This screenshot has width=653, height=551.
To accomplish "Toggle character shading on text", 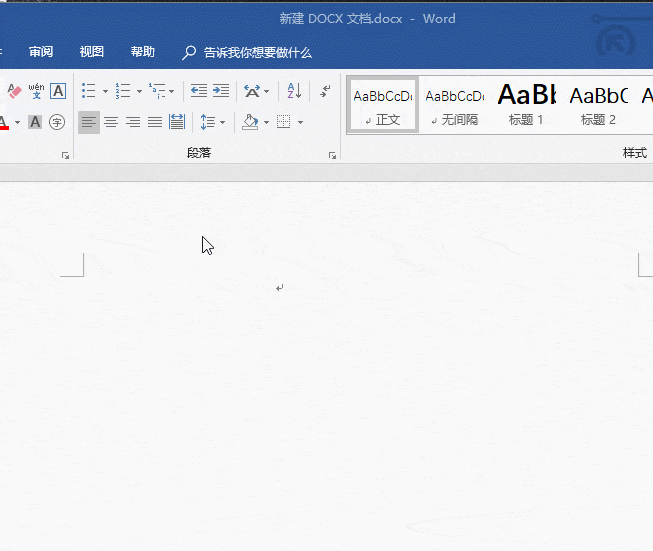I will [x=35, y=122].
